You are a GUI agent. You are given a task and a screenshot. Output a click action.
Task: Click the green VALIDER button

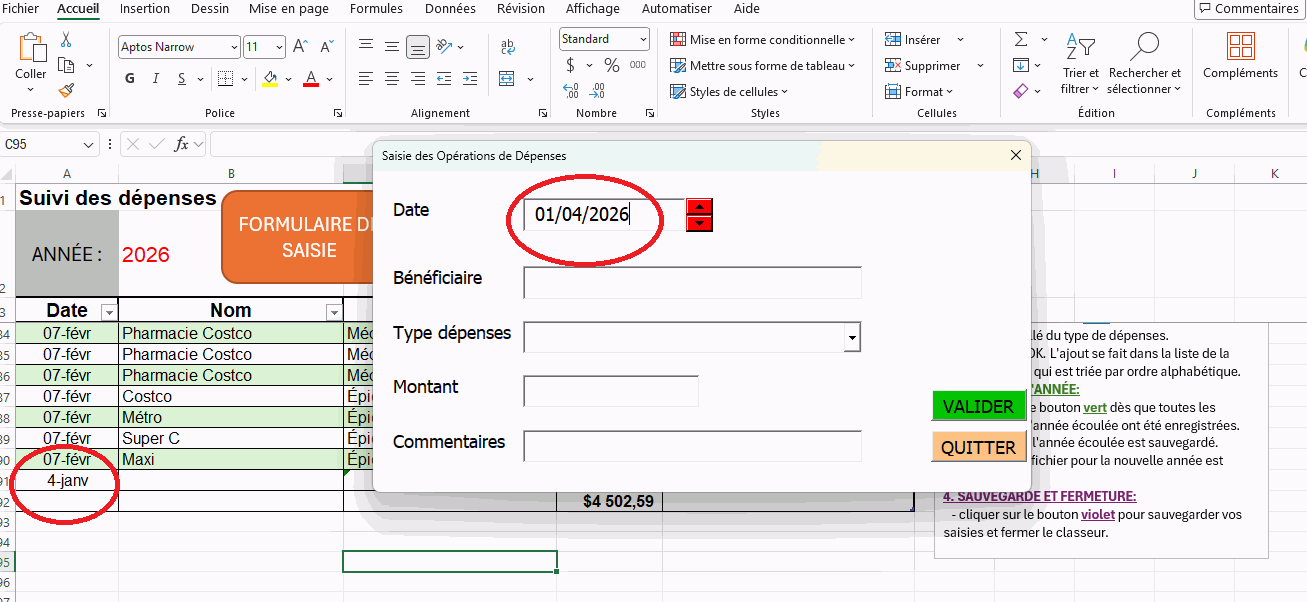979,406
